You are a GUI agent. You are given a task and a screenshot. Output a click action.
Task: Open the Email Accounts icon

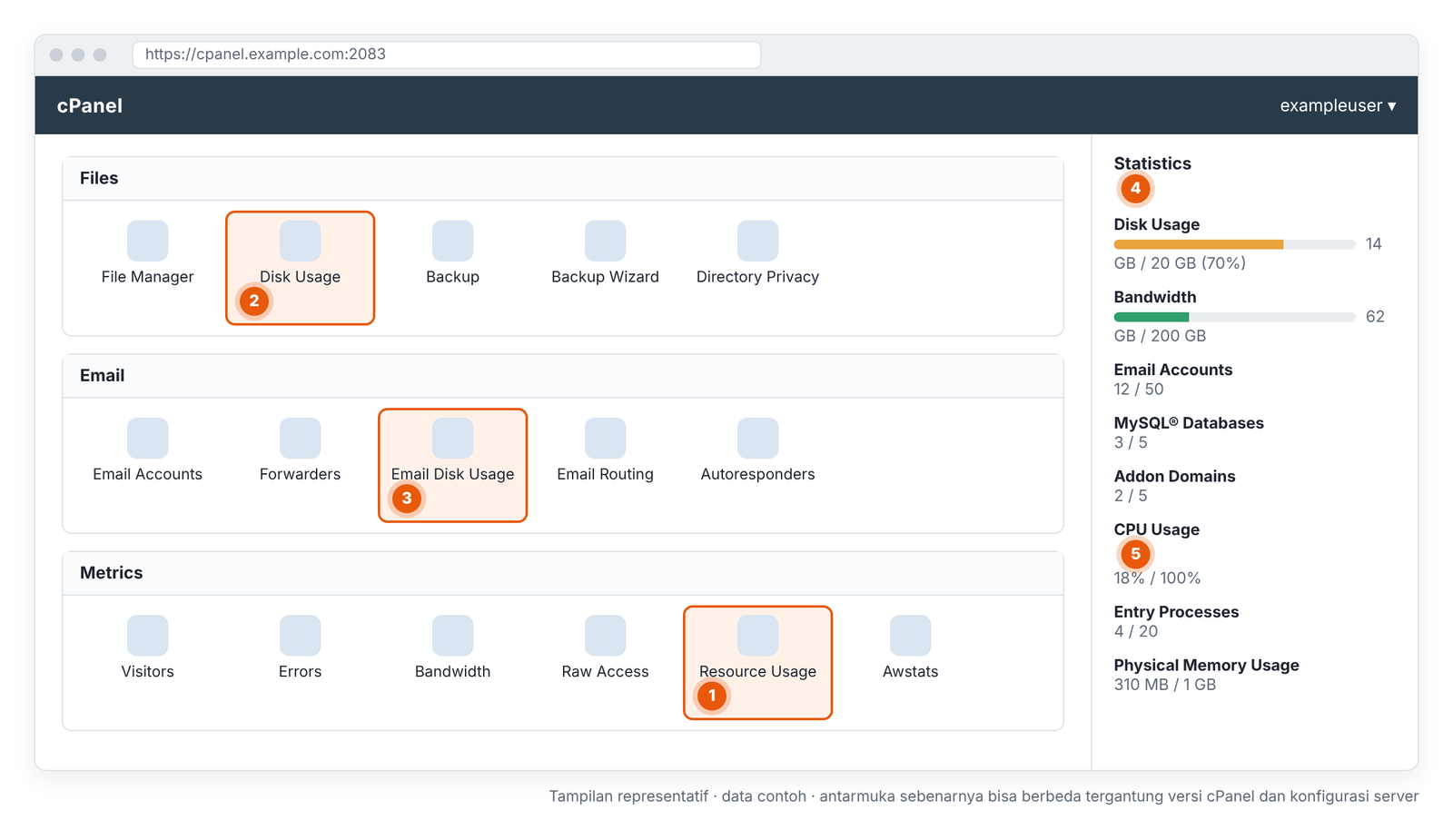pos(147,438)
